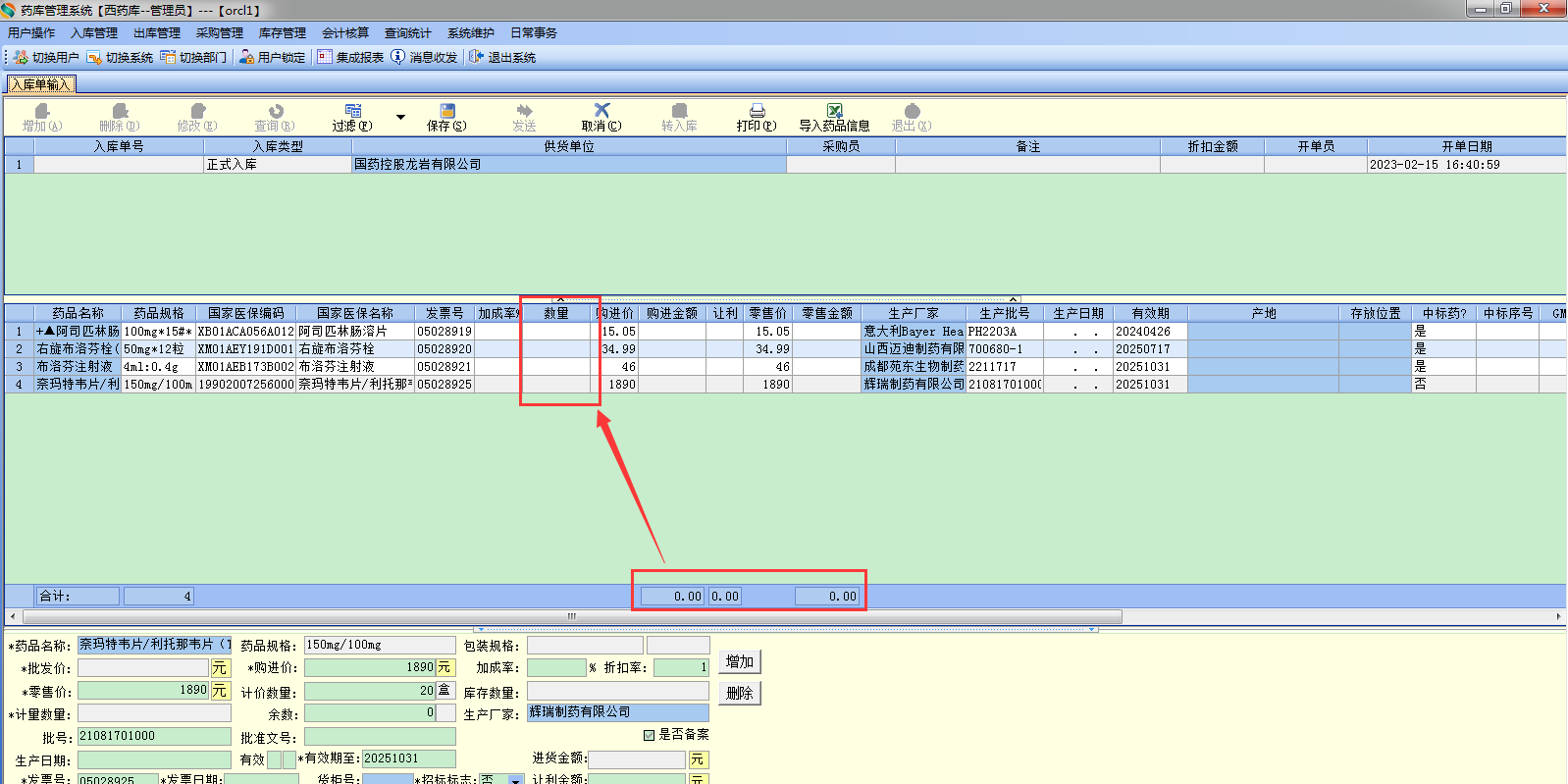1568x784 pixels.
Task: Click the 计量数量 input field
Action: coord(155,713)
